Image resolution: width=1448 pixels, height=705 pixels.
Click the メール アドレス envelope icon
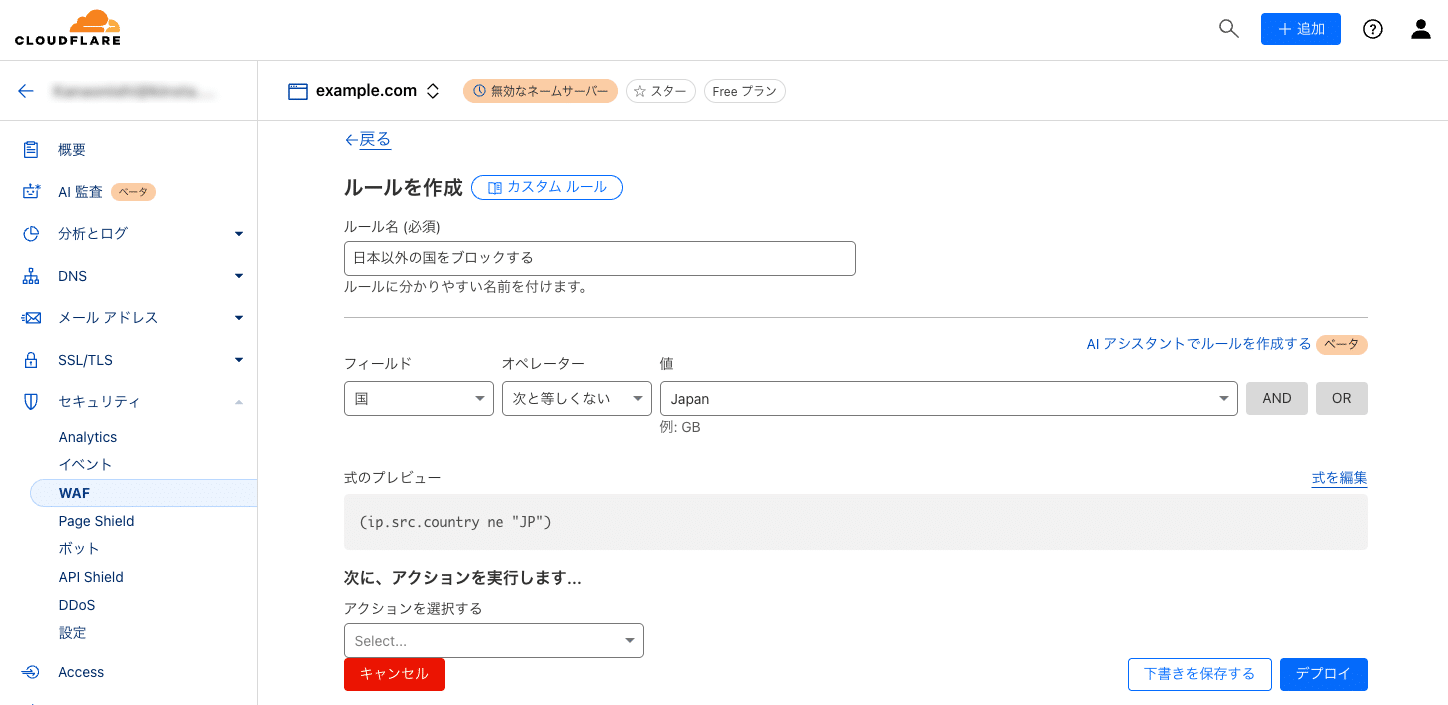[30, 317]
